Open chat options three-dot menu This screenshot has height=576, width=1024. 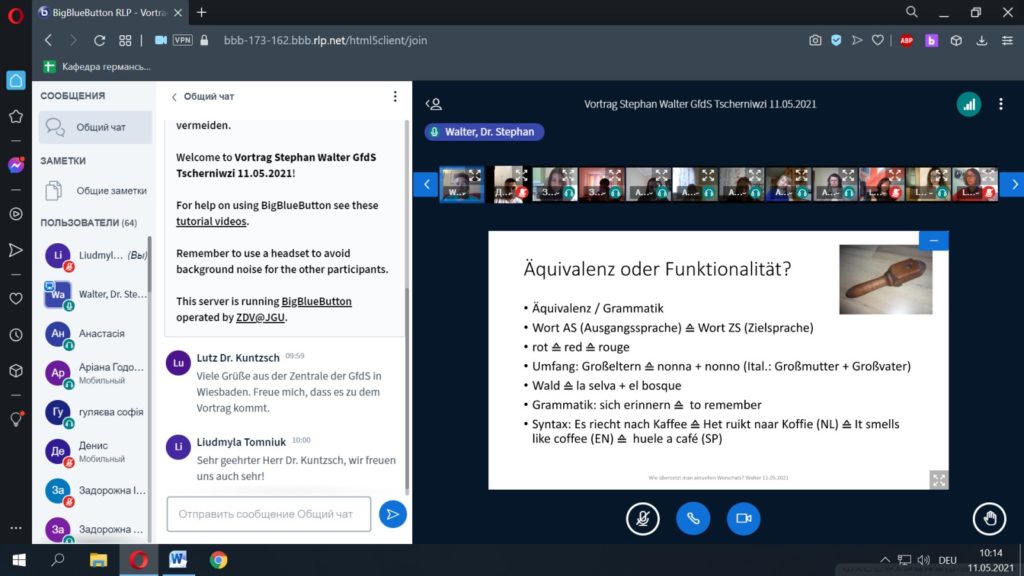395,97
